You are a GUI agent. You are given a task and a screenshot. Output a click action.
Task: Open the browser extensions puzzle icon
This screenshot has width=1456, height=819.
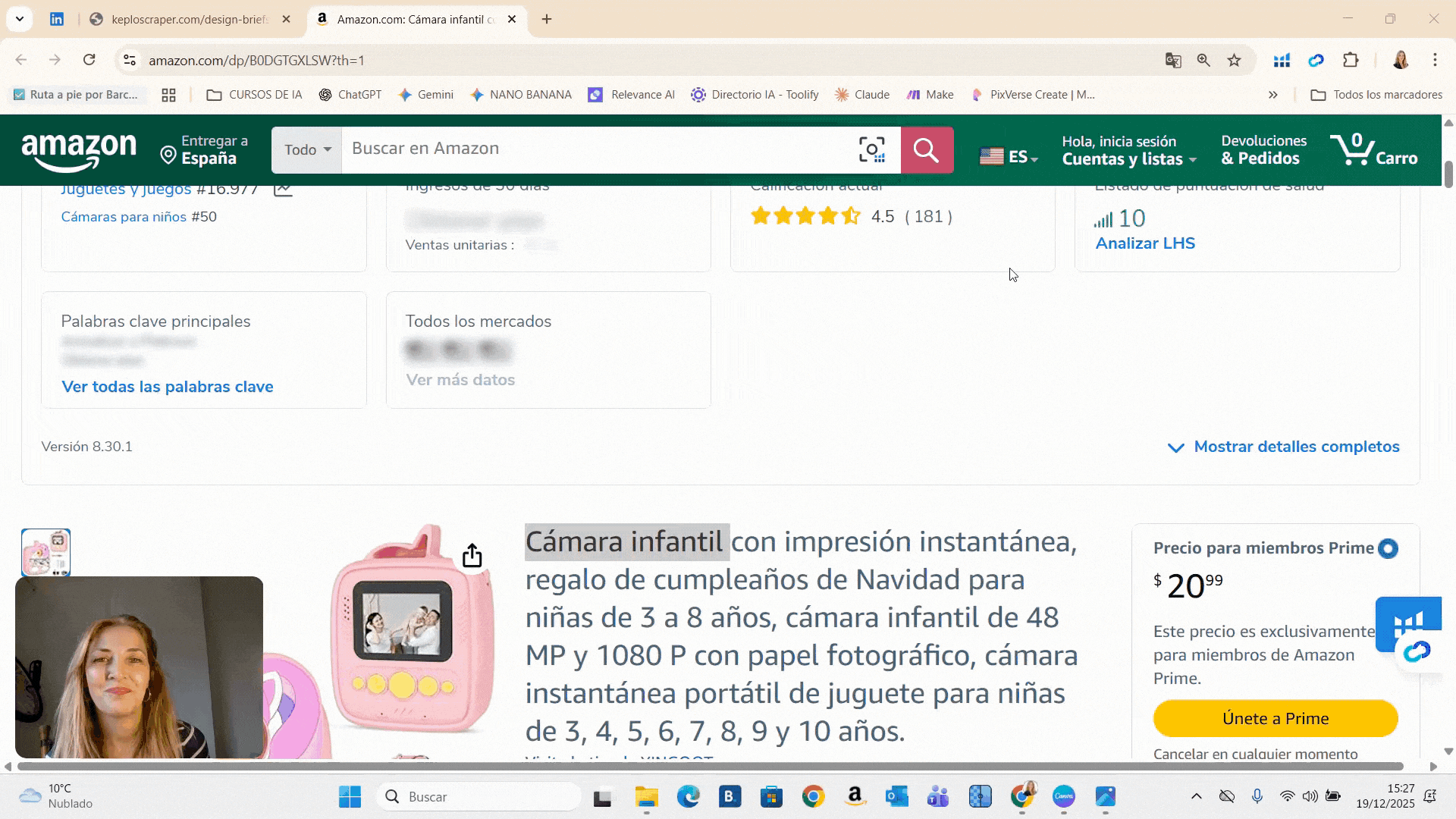1351,61
